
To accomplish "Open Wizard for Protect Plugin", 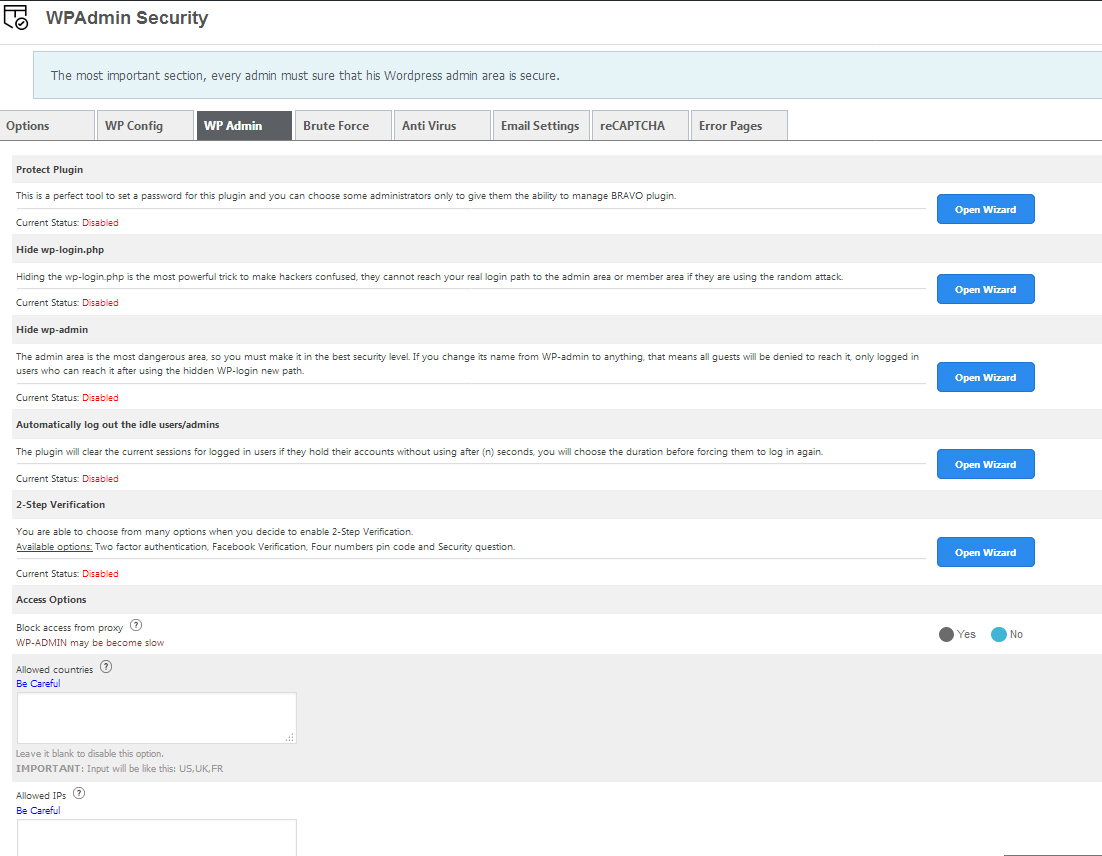I will coord(985,209).
